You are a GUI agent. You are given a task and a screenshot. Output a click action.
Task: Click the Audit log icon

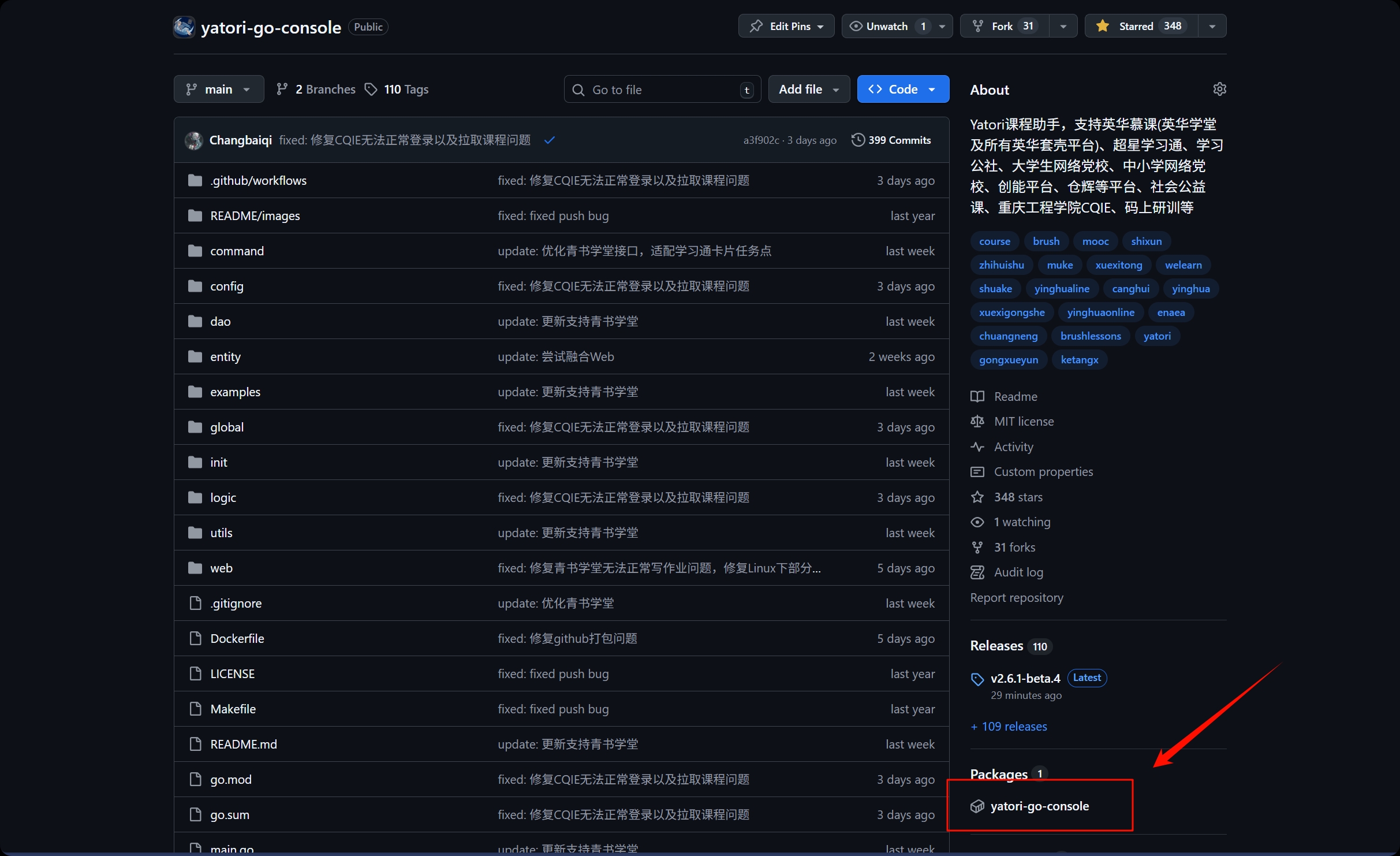978,572
